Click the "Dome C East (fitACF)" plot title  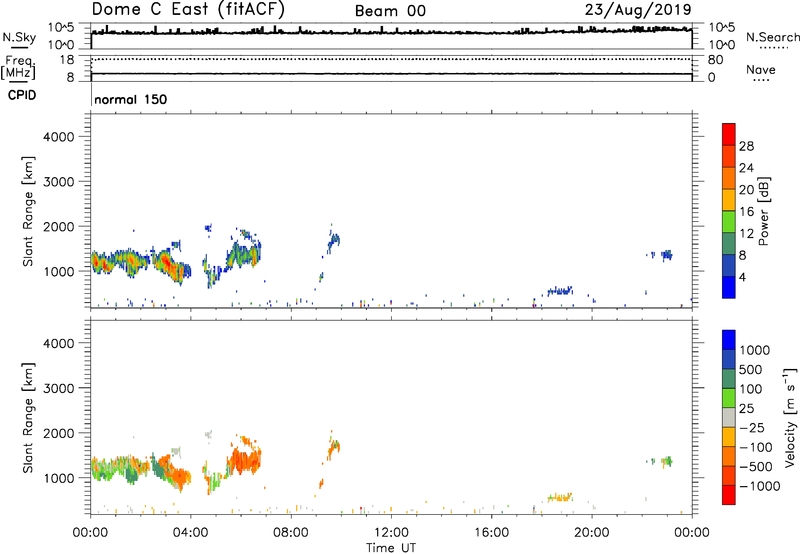pos(188,10)
